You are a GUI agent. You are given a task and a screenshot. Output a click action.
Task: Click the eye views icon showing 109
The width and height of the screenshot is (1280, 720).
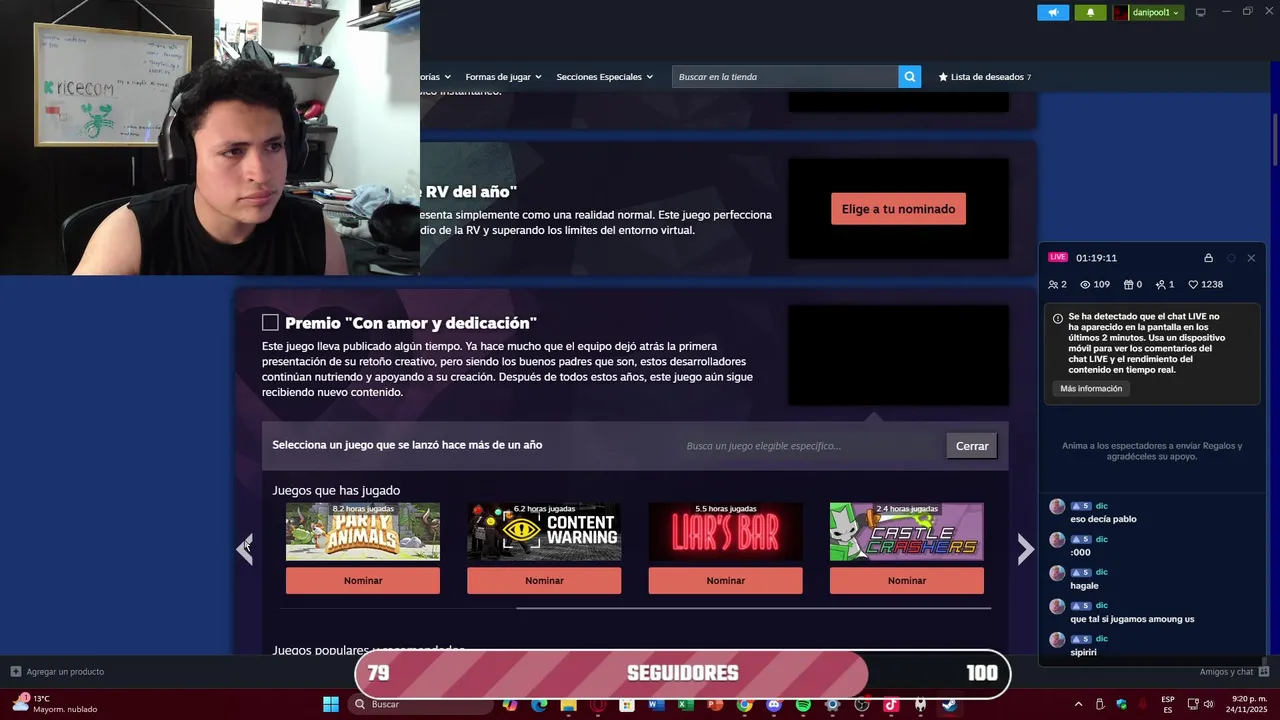[x=1085, y=285]
